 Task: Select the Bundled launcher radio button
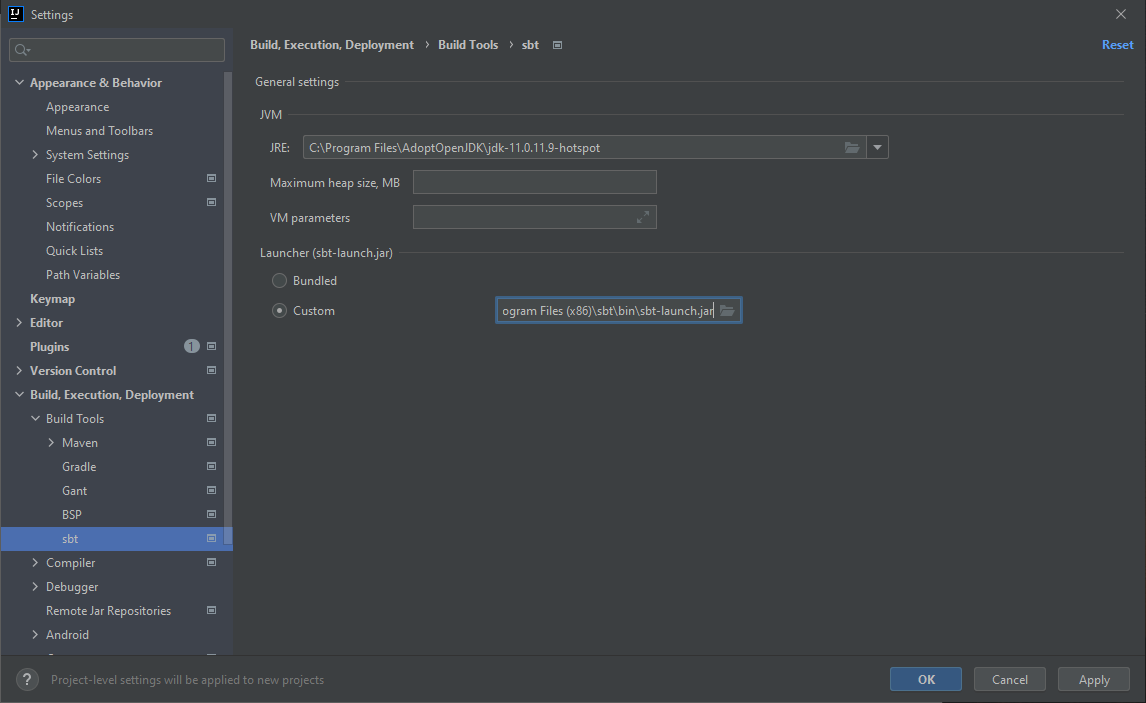coord(279,281)
